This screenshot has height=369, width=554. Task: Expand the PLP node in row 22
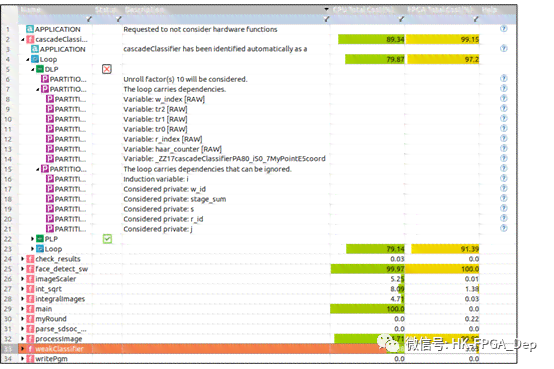point(33,239)
